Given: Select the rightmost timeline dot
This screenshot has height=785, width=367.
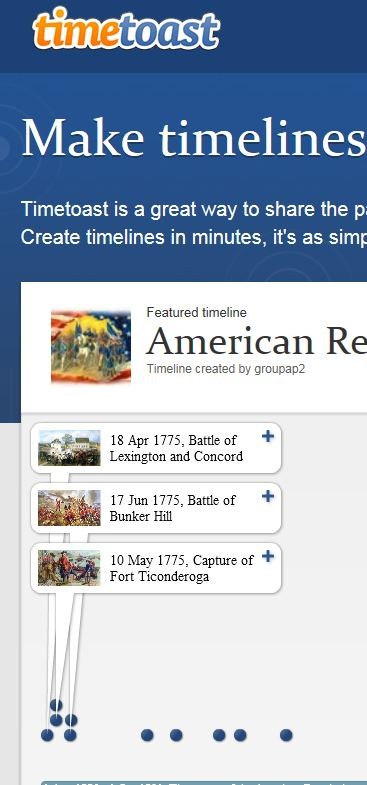Looking at the screenshot, I should (286, 735).
